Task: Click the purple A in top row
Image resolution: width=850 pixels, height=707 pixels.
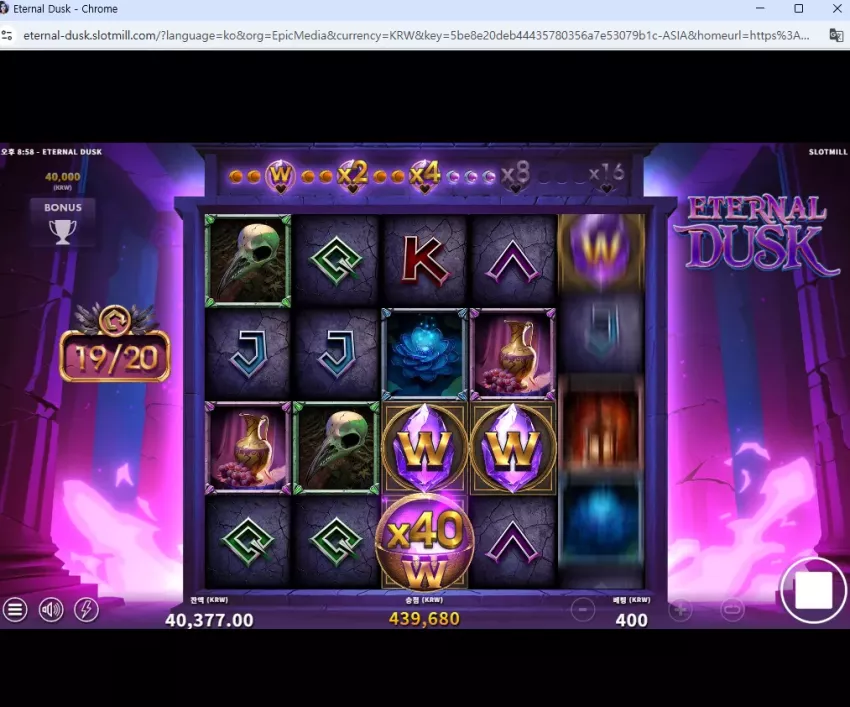Action: 513,261
